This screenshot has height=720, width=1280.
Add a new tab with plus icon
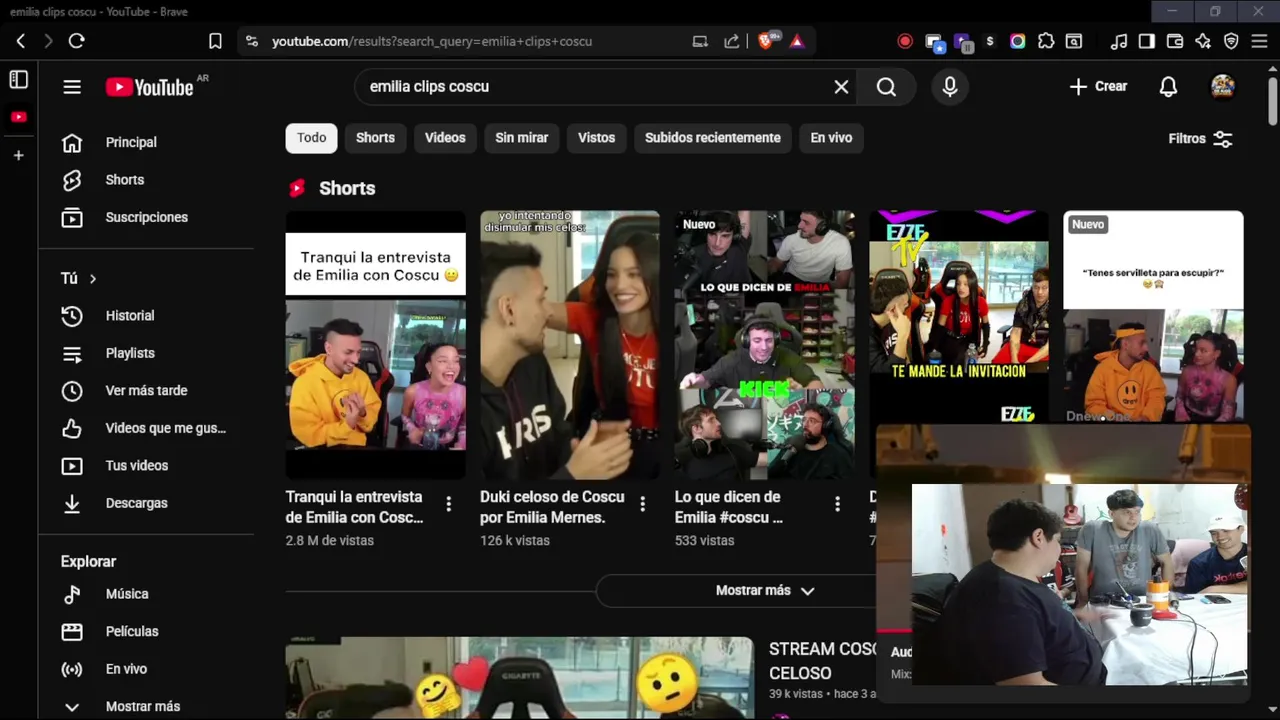point(18,155)
